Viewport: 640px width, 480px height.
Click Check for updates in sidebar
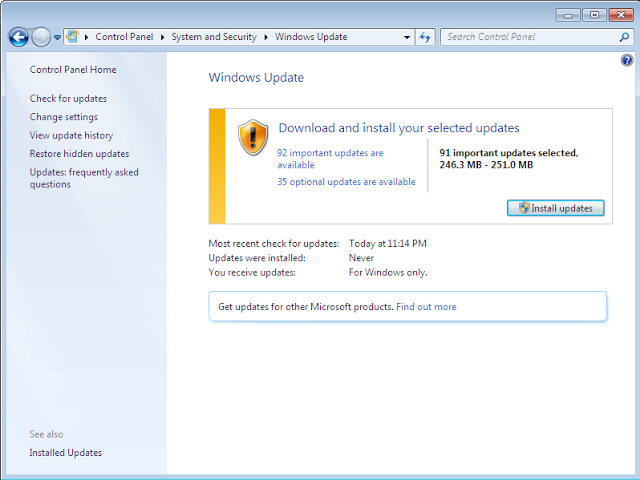click(68, 99)
